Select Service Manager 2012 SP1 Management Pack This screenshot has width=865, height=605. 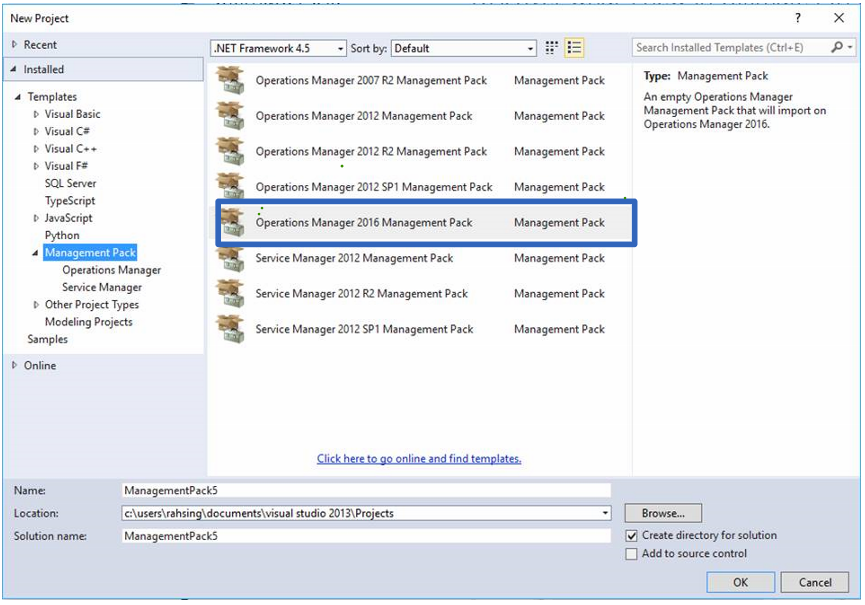point(423,329)
